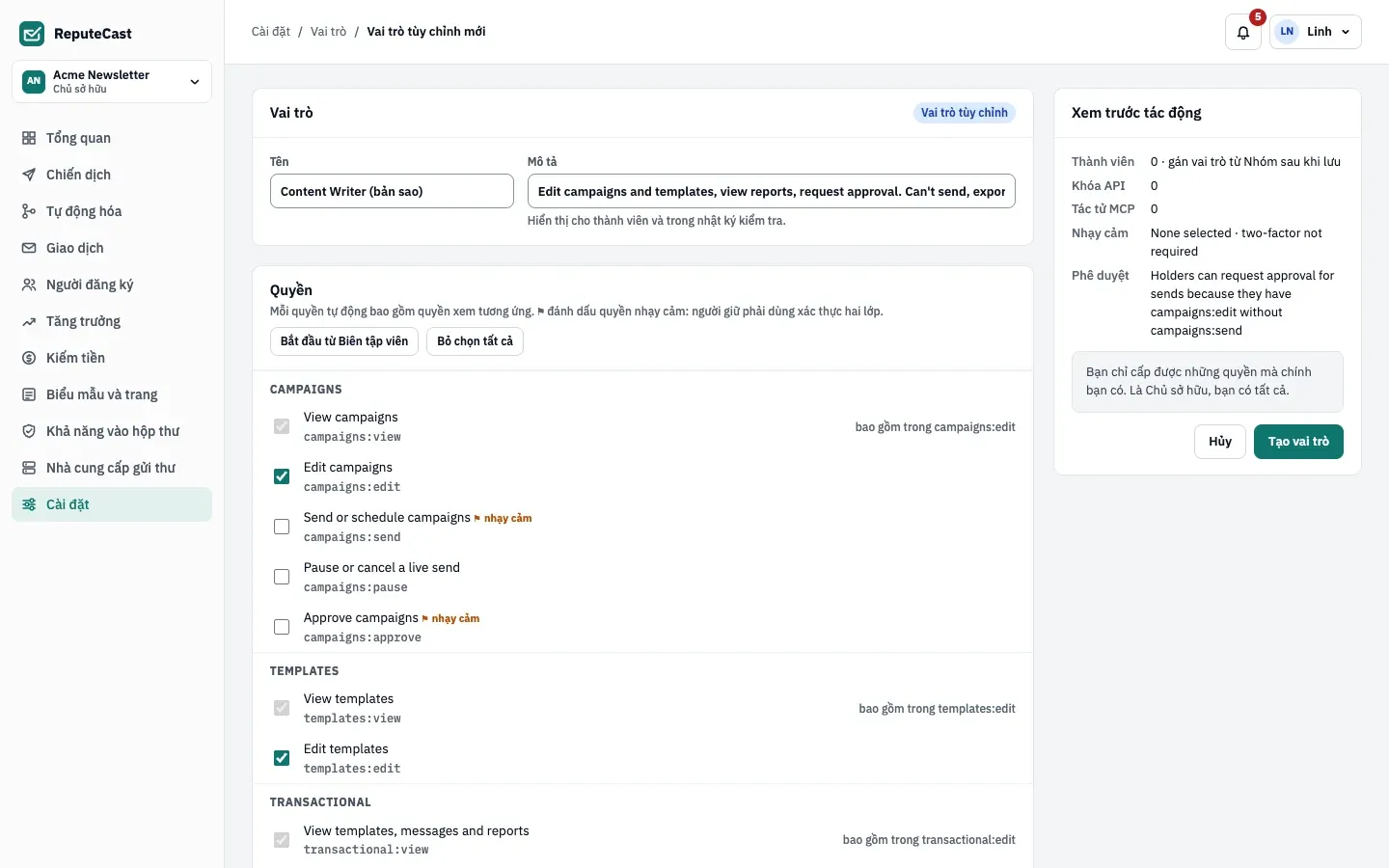The height and width of the screenshot is (868, 1389).
Task: Expand the Acme Newsletter workspace switcher
Action: [112, 81]
